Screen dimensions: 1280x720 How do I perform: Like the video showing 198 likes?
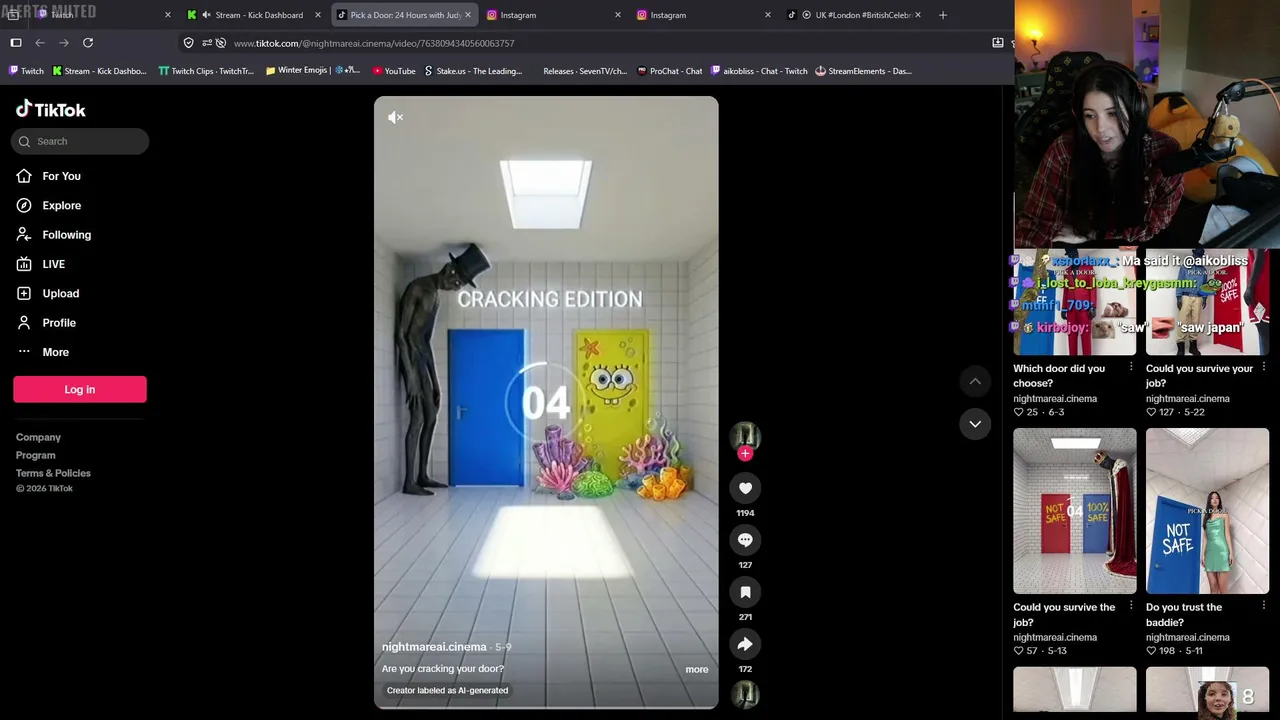[1152, 651]
